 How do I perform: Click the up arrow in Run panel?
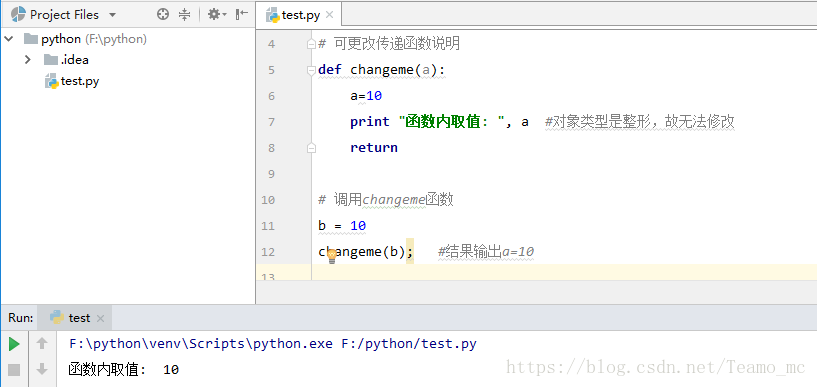point(42,344)
